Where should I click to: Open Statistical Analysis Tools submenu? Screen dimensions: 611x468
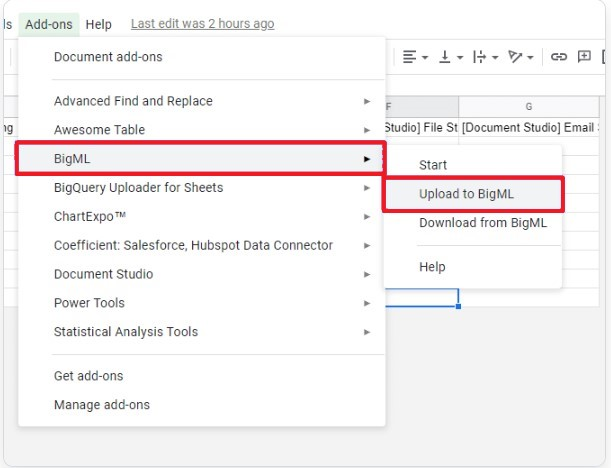[202, 332]
